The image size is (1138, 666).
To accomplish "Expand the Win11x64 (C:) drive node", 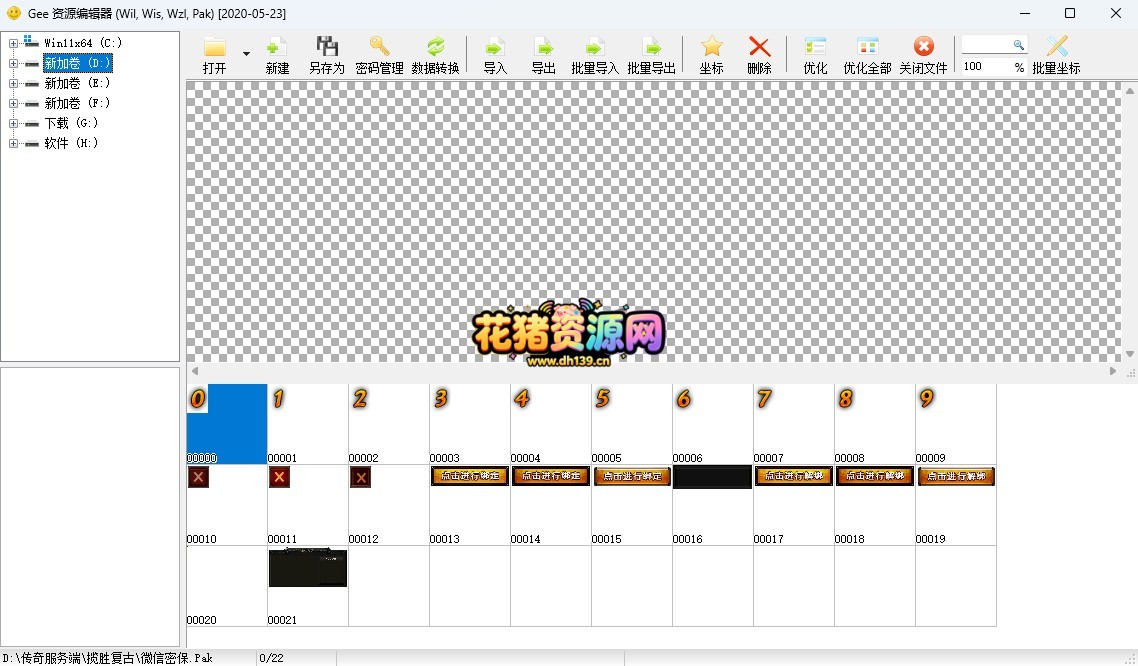I will pyautogui.click(x=13, y=44).
